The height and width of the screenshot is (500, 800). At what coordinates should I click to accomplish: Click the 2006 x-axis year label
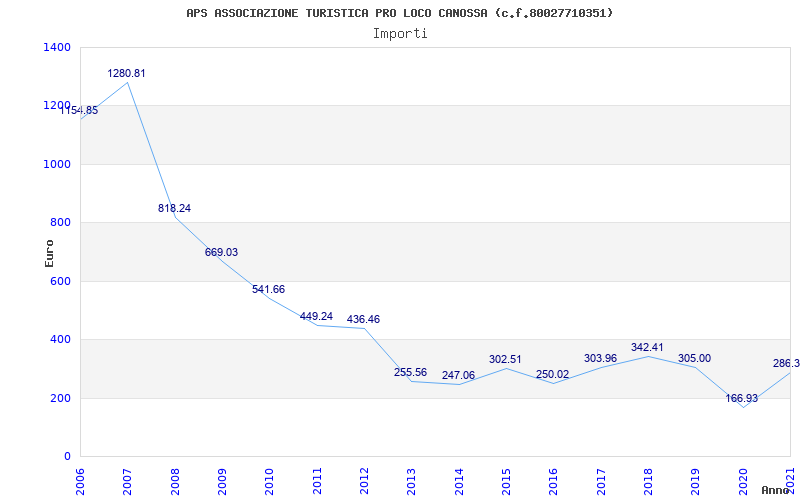coord(80,482)
